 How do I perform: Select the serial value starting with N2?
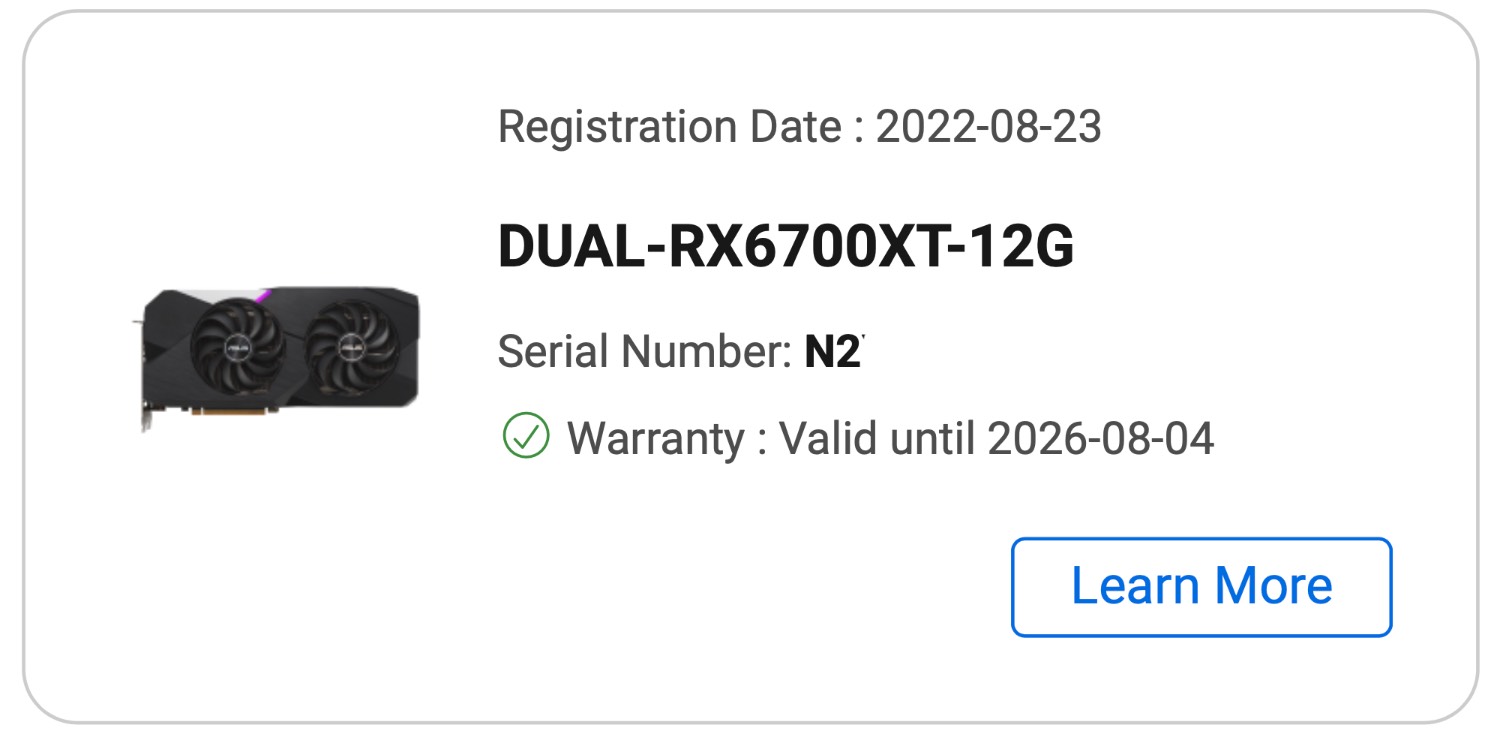click(x=833, y=351)
